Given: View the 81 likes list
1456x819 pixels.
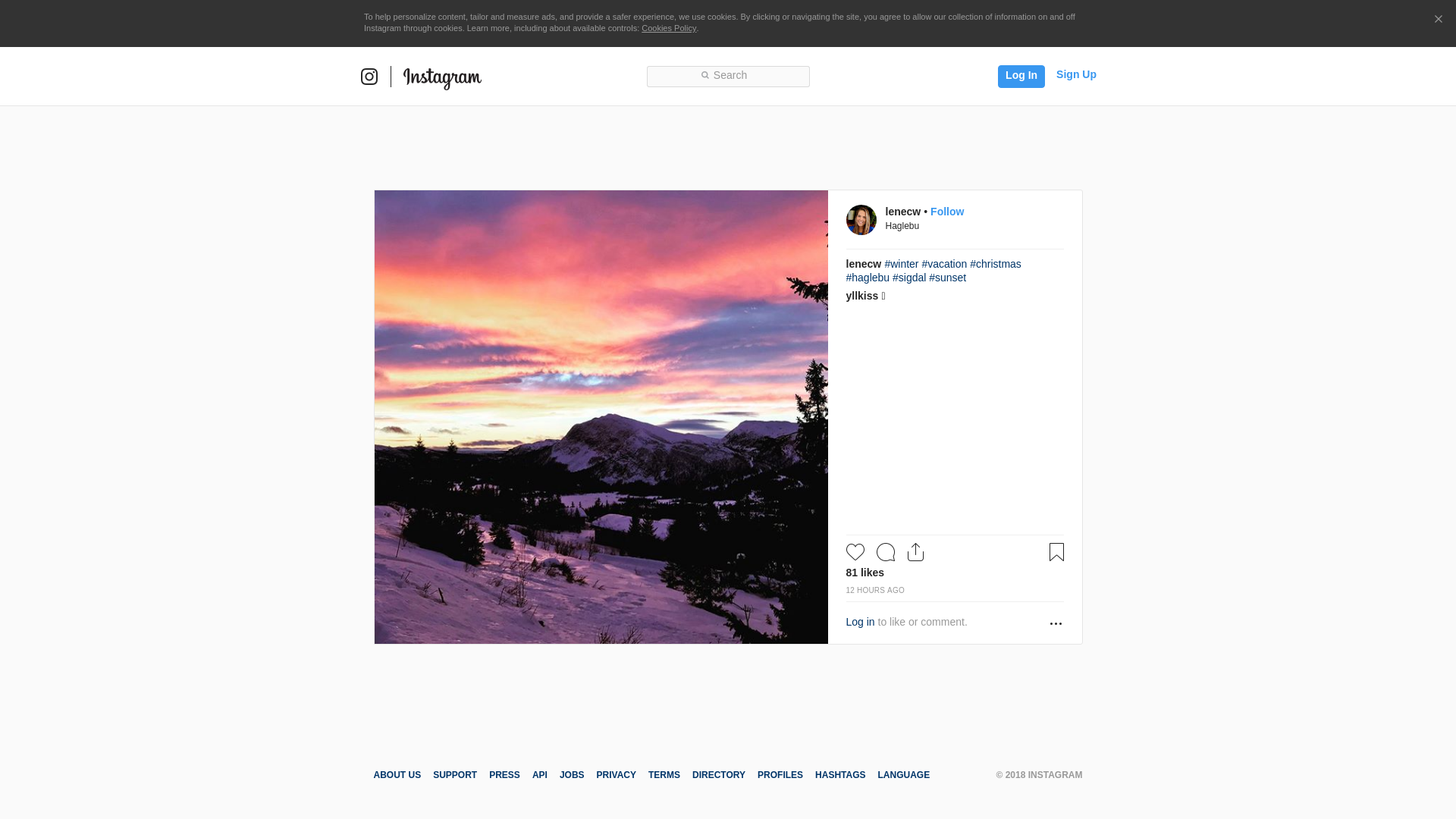Looking at the screenshot, I should click(x=864, y=573).
